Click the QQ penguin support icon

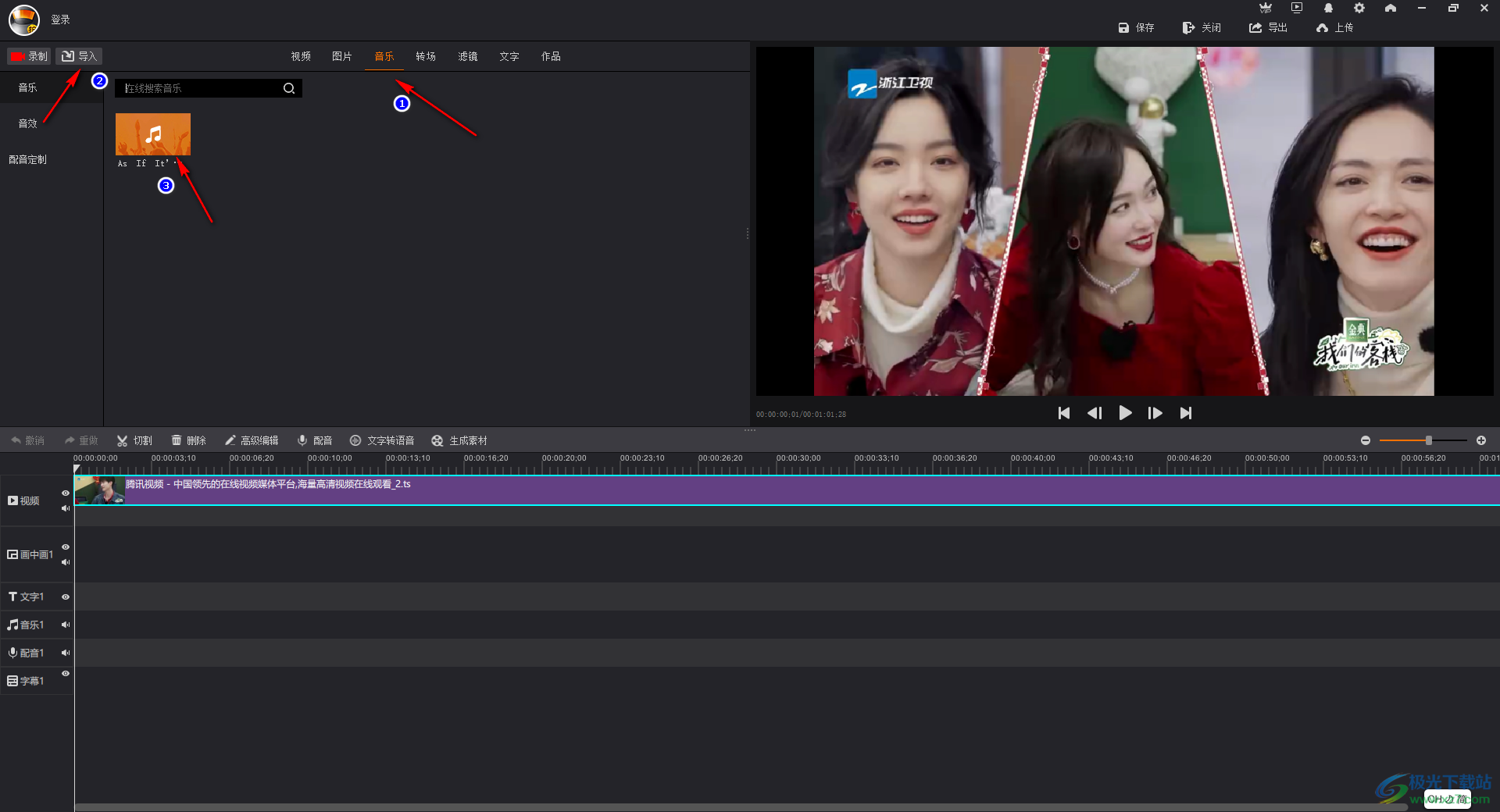[x=1328, y=8]
